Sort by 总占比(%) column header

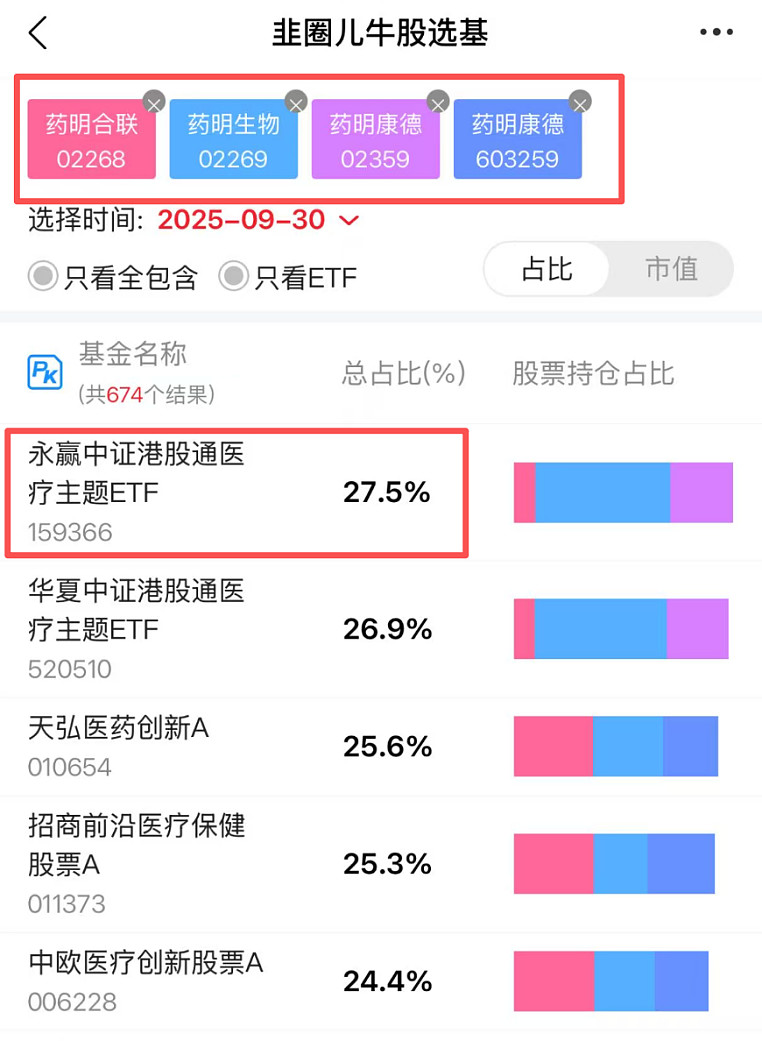(x=404, y=373)
